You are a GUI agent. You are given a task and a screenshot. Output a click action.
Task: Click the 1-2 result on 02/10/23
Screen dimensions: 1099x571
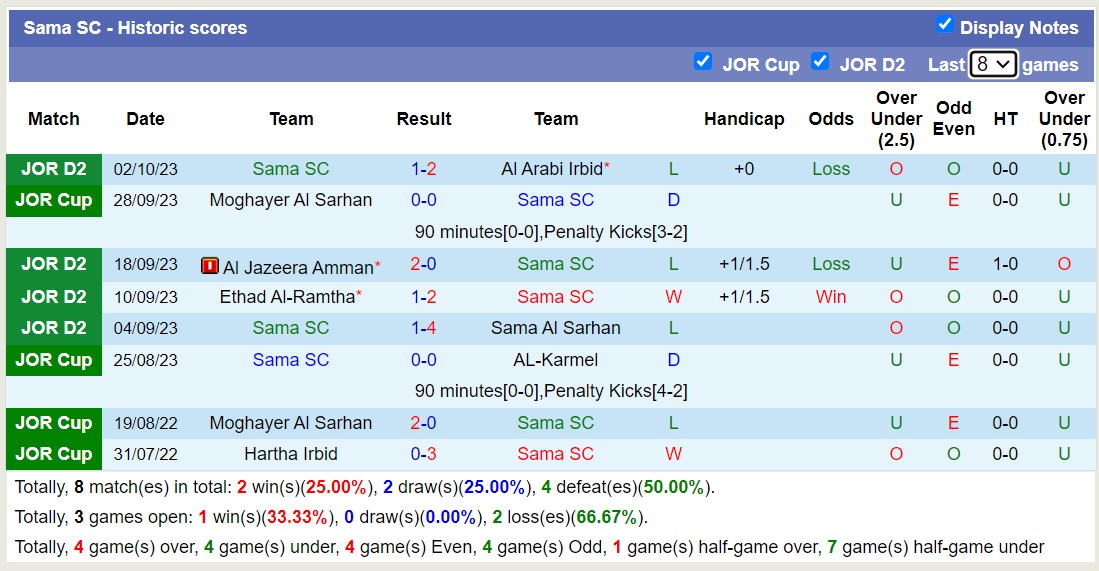424,169
